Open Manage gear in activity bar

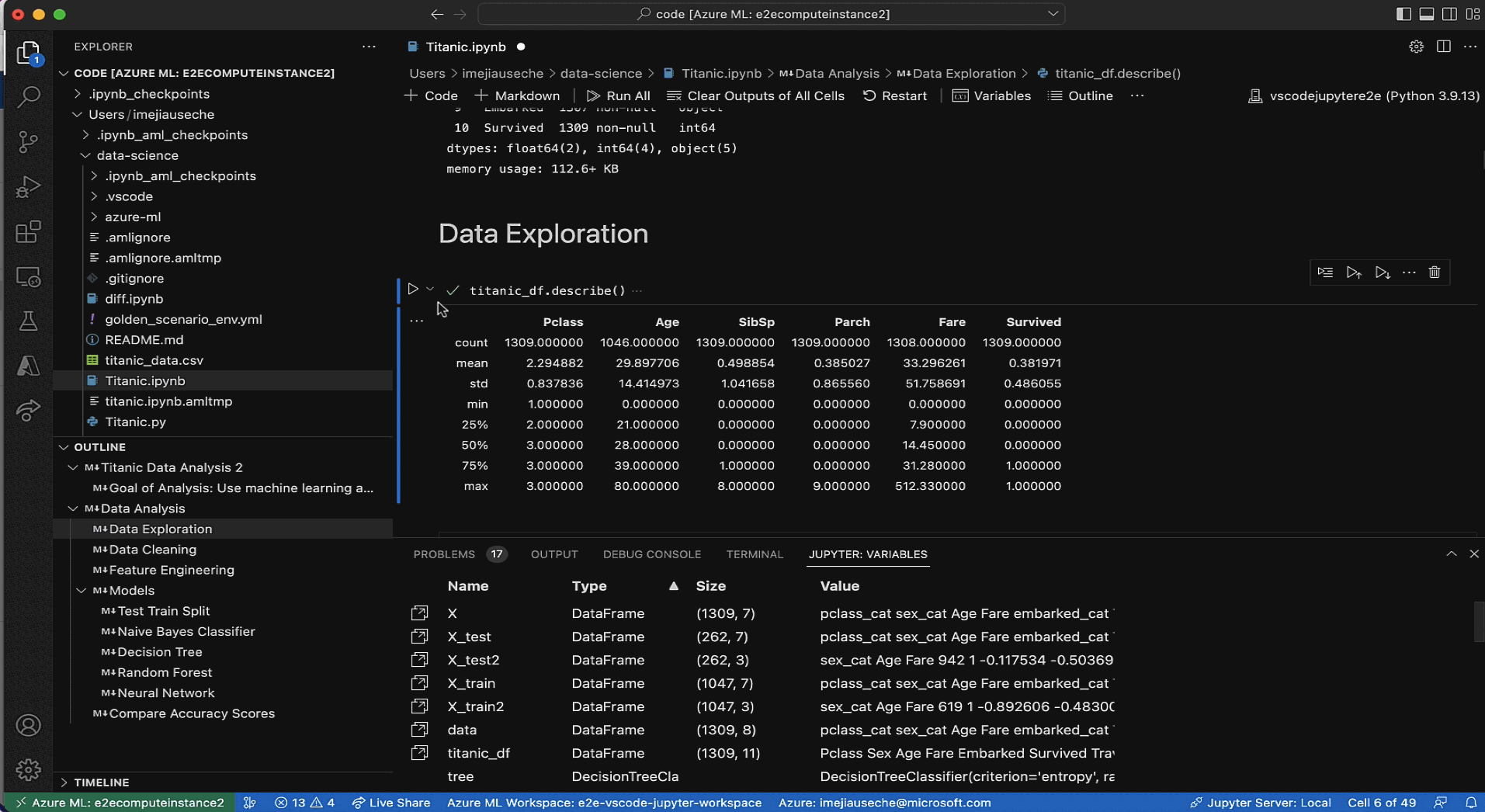coord(29,769)
